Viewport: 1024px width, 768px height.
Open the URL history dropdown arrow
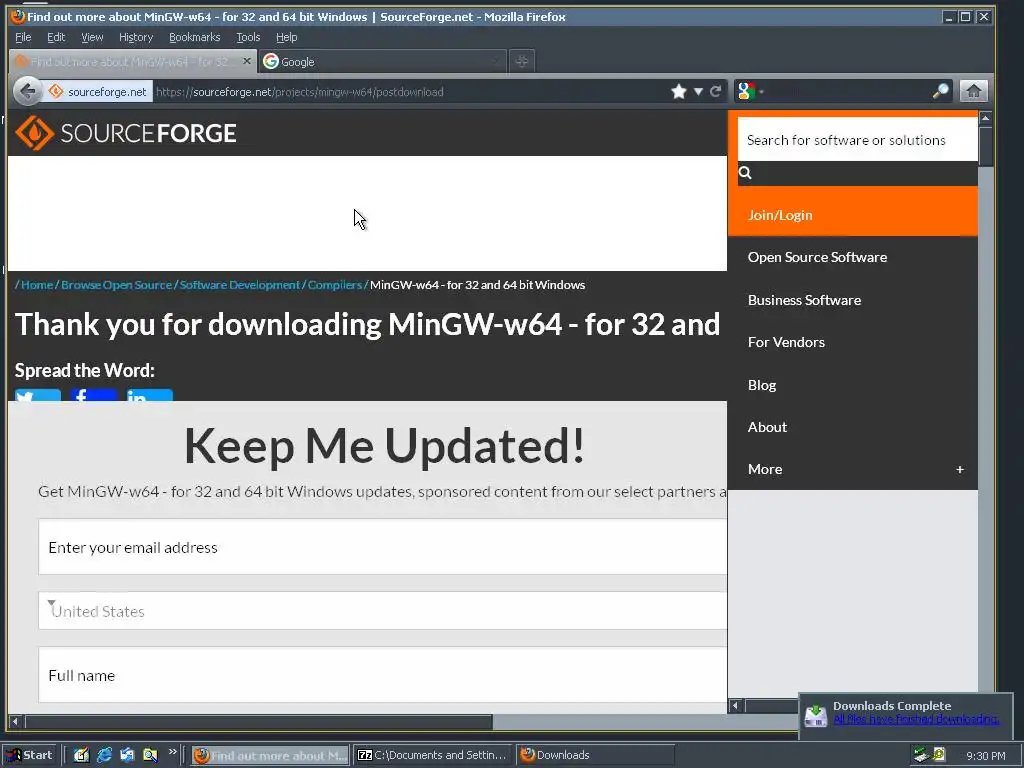[x=698, y=91]
